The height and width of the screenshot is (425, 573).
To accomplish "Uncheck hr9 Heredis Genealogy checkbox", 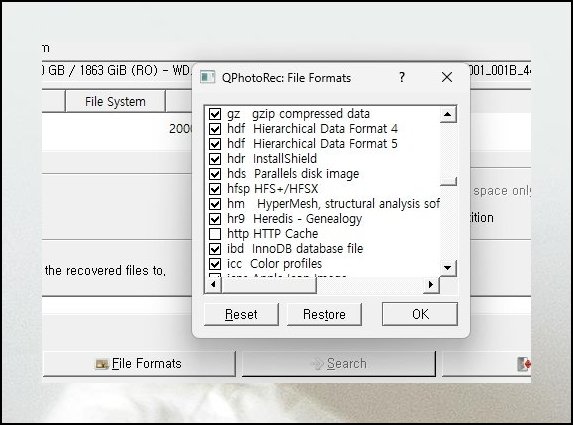I will tap(215, 219).
